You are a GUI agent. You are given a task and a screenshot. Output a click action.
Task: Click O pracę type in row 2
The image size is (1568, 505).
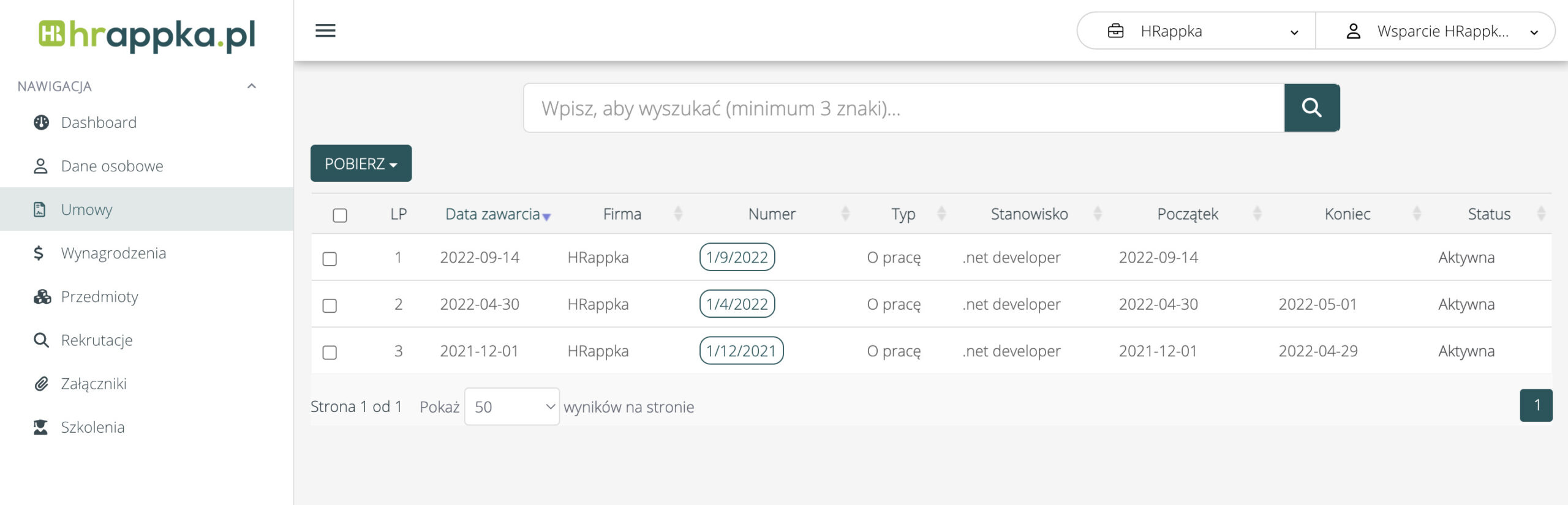(x=894, y=304)
